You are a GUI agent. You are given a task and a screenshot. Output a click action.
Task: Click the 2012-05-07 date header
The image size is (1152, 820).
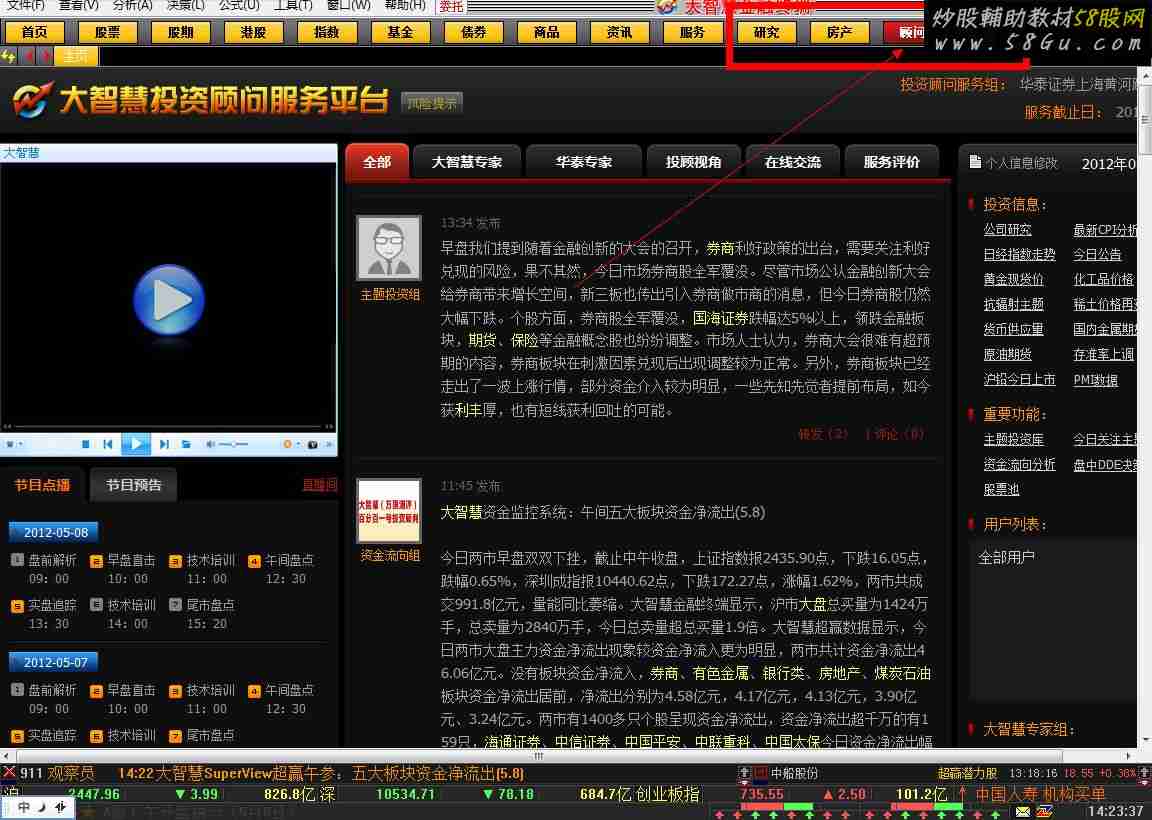coord(54,663)
